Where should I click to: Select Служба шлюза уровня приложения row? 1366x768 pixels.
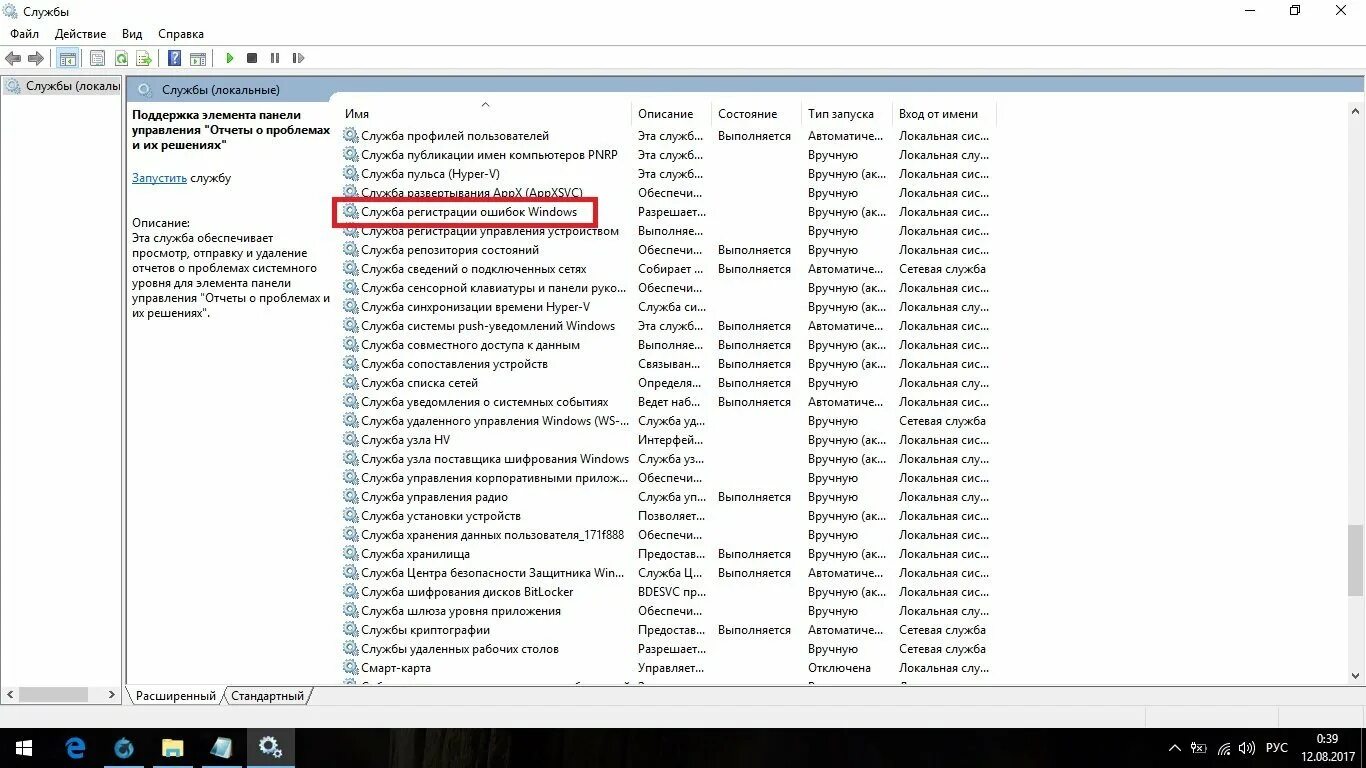(x=668, y=611)
